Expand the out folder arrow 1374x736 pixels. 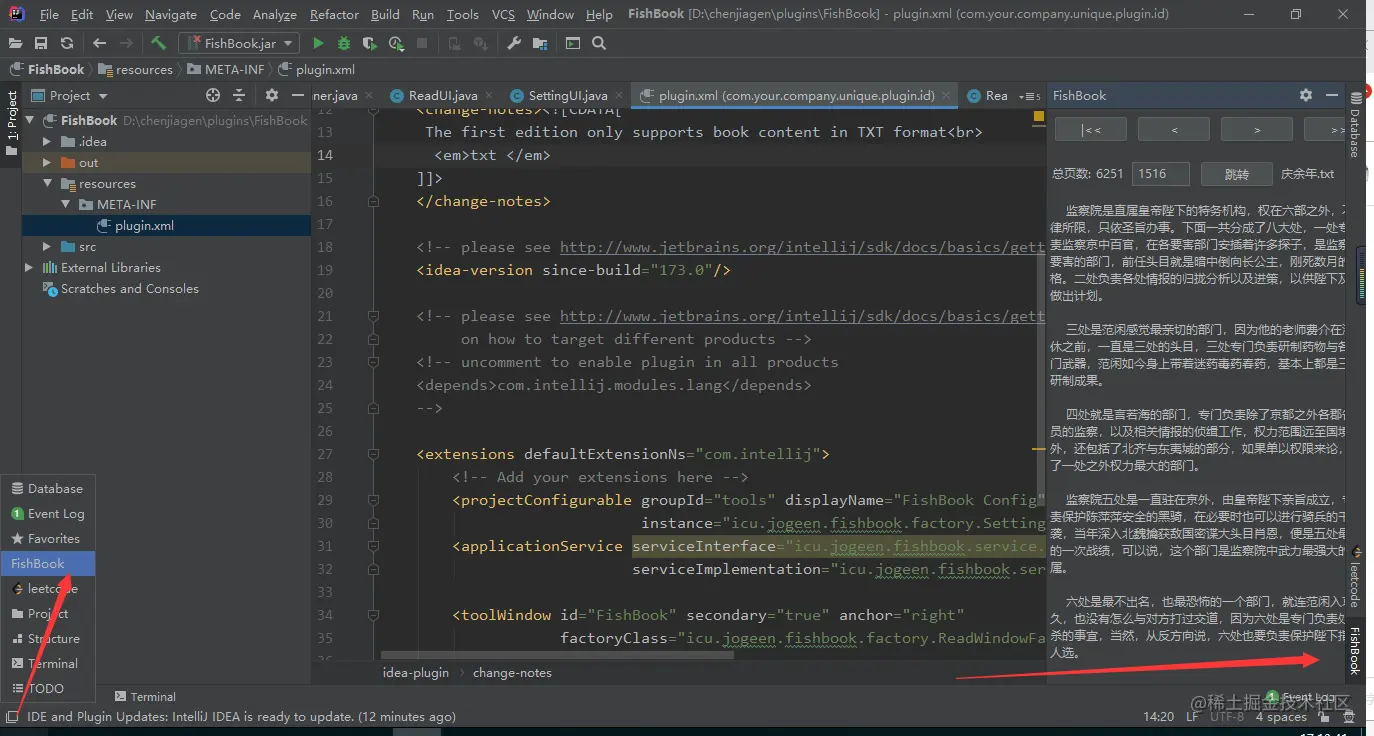pos(47,162)
